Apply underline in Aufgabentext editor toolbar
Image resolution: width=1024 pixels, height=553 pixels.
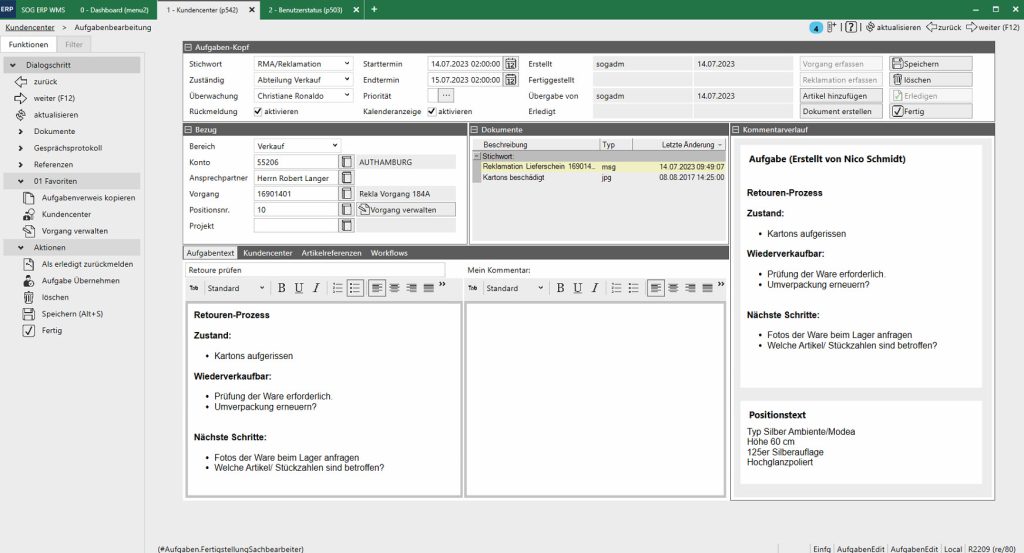pos(298,288)
